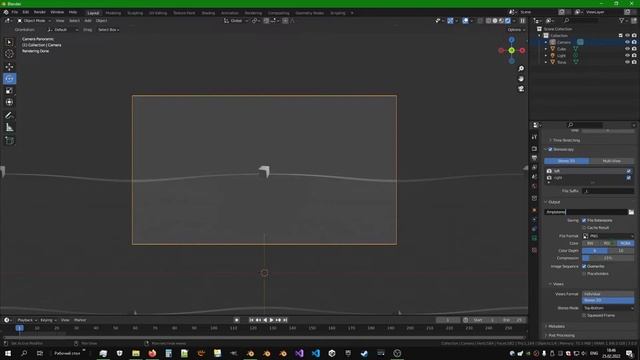Open the Object Data properties tab icon

tap(534, 238)
